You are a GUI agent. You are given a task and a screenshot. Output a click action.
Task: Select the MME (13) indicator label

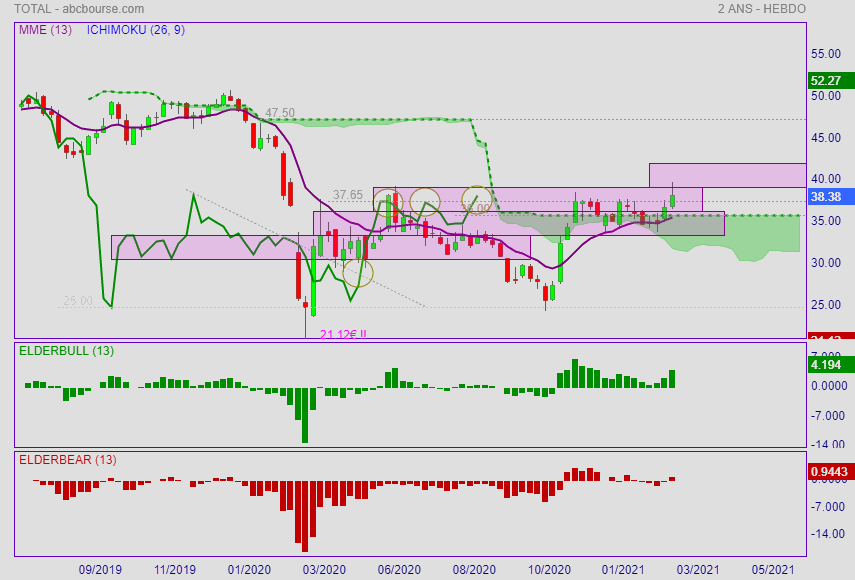(45, 30)
